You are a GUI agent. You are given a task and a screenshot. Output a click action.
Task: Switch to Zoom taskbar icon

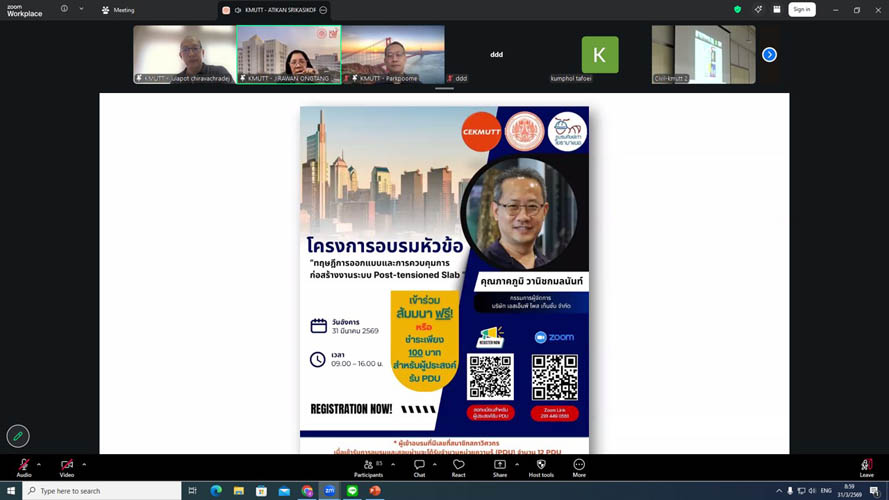[x=329, y=490]
